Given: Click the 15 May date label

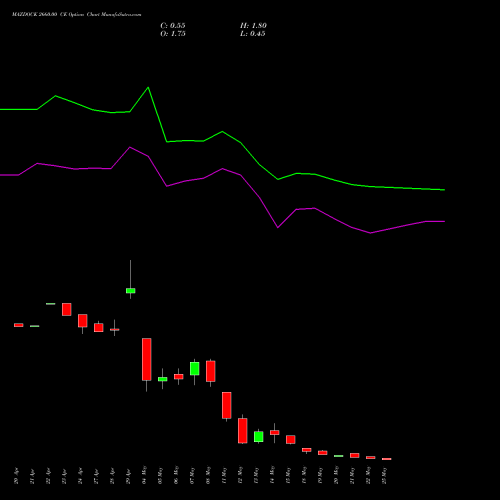Looking at the screenshot, I should tap(288, 475).
